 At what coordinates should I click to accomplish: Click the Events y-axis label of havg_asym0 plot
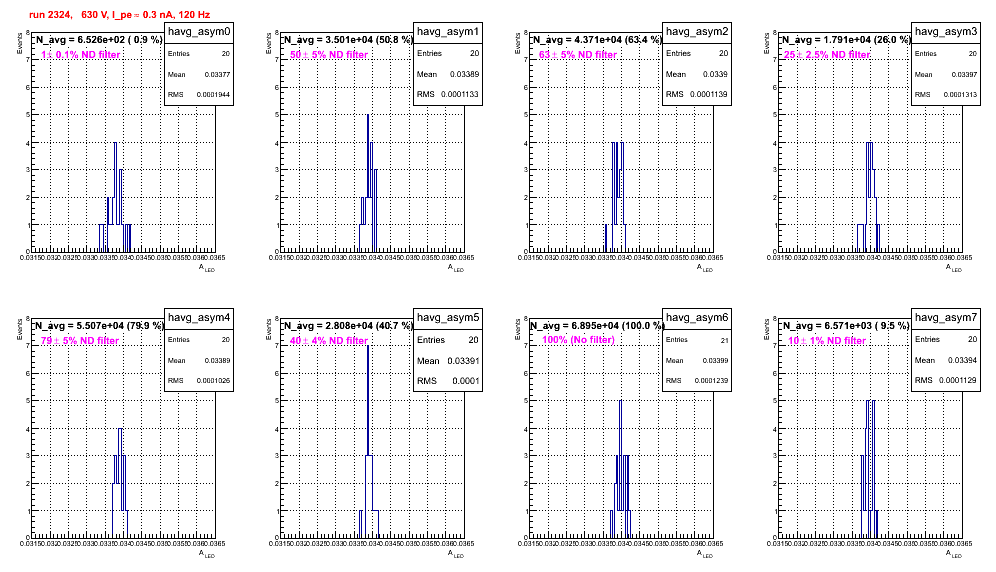pos(20,43)
